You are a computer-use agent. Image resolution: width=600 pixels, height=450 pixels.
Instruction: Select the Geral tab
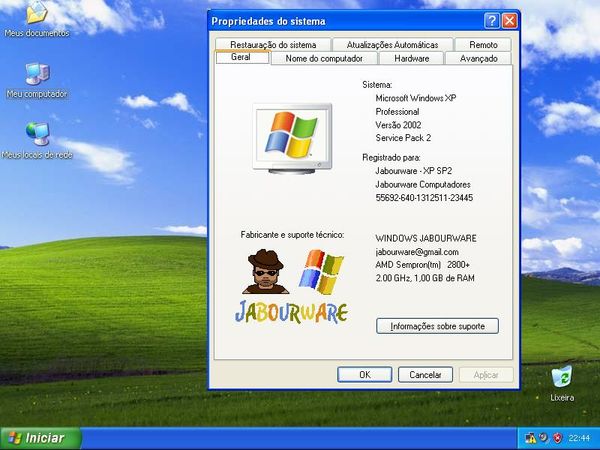pyautogui.click(x=243, y=57)
